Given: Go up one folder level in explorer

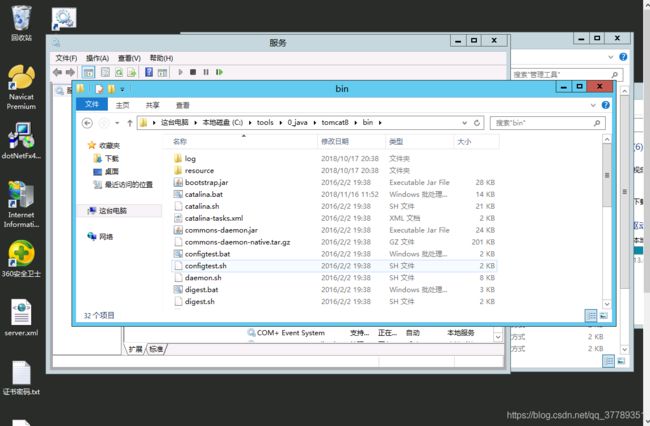Looking at the screenshot, I should [x=130, y=123].
